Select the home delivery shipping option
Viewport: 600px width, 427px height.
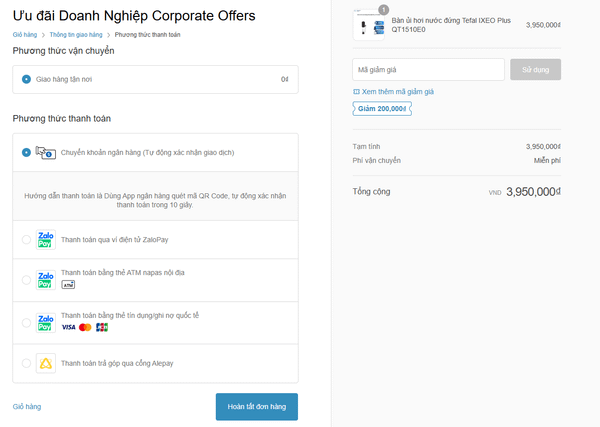click(26, 77)
